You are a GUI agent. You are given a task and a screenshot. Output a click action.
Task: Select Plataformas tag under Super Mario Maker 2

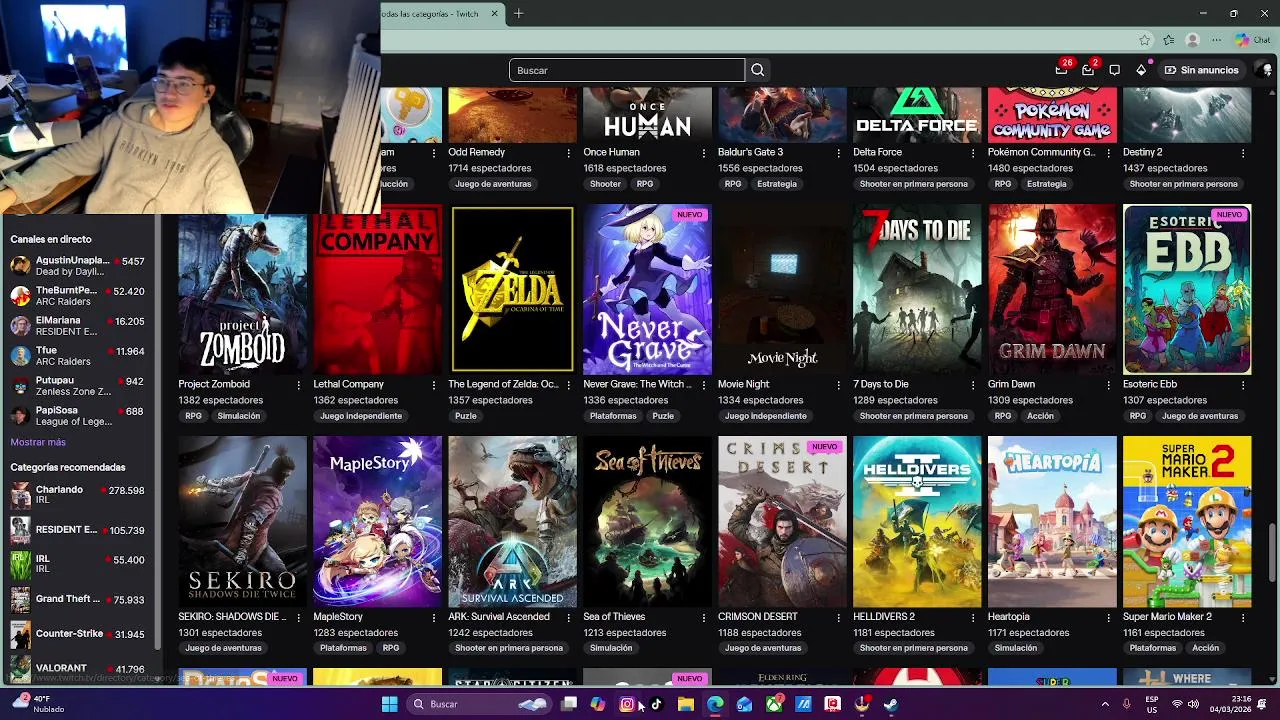coord(1153,648)
